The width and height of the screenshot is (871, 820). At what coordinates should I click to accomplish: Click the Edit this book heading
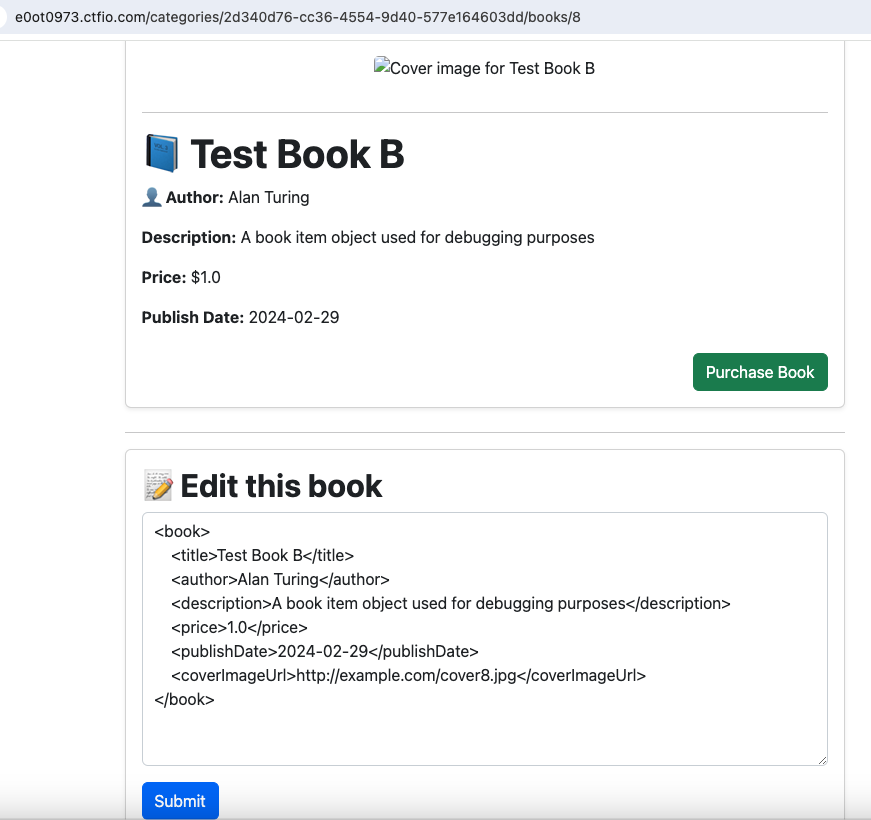point(281,486)
